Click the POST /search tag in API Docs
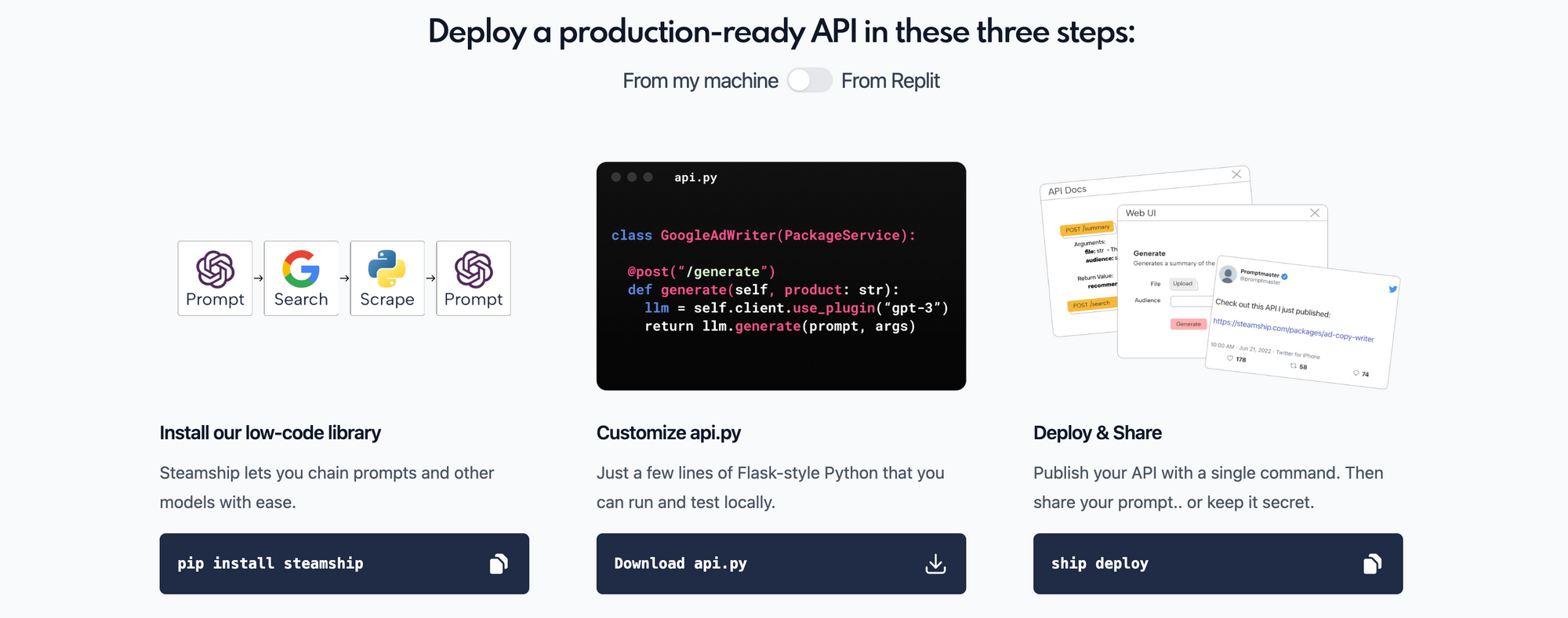The image size is (1568, 618). 1091,304
